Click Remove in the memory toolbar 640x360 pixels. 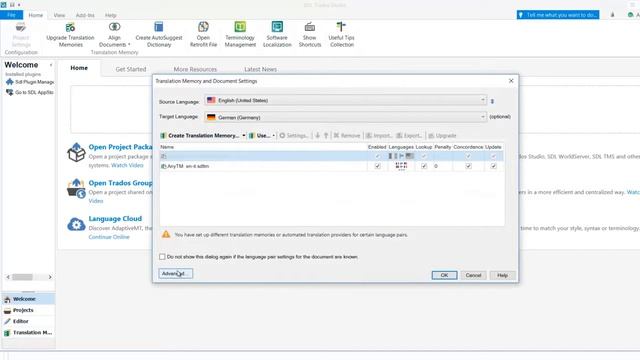point(347,136)
